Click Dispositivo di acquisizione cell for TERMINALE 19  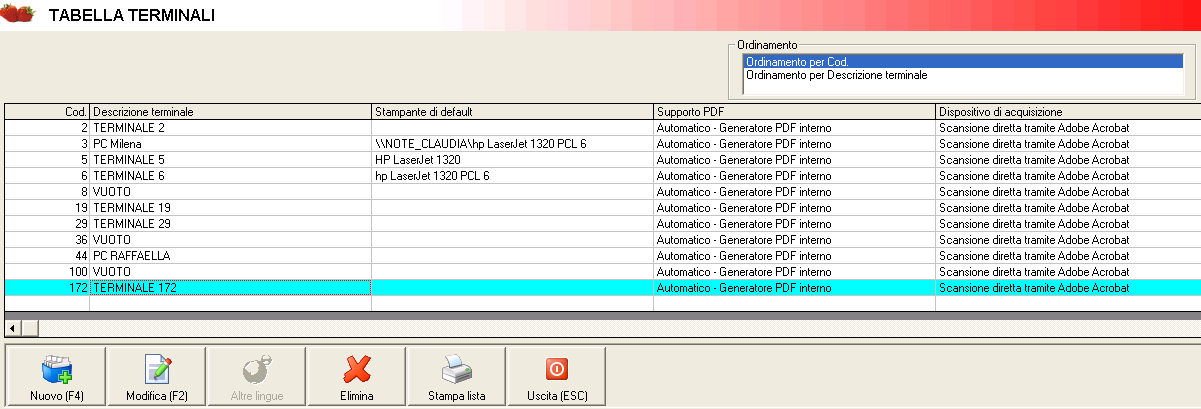pos(1068,208)
